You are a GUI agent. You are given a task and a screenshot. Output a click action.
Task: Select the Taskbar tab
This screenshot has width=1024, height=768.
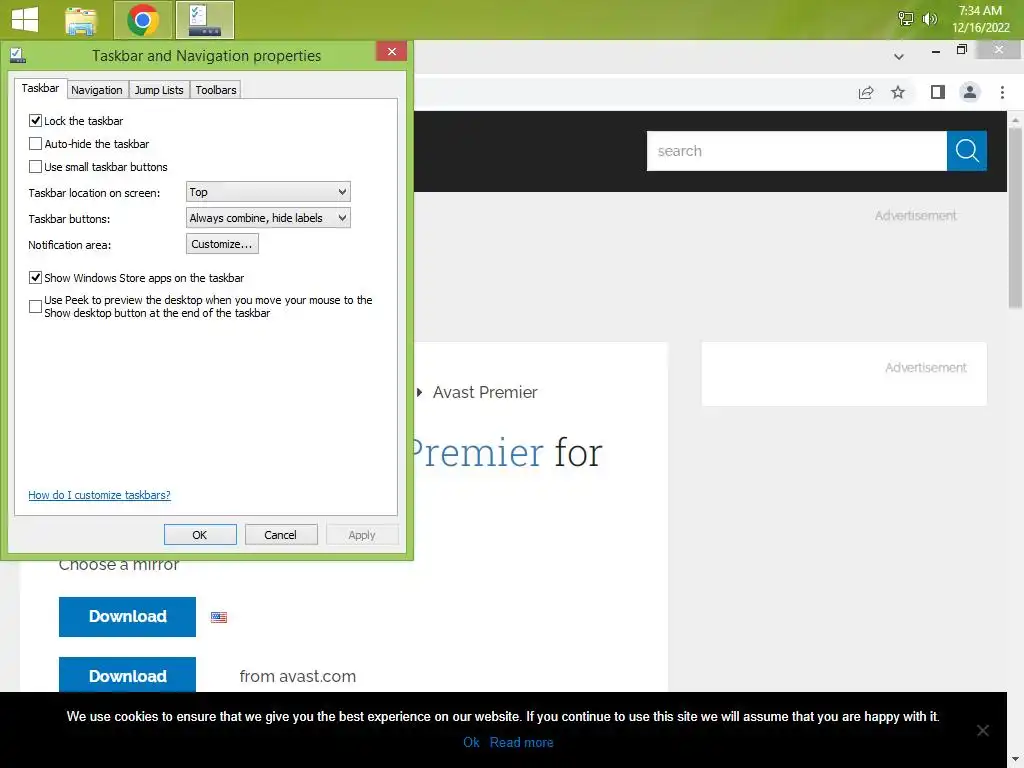(x=40, y=88)
